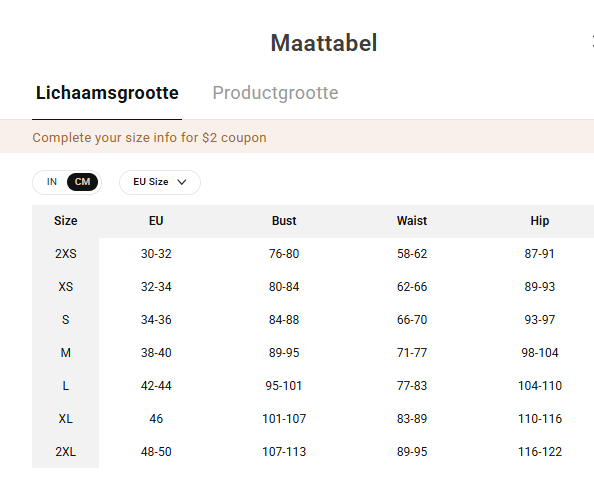This screenshot has height=477, width=594.
Task: Click the $2 coupon size info banner
Action: click(x=297, y=138)
